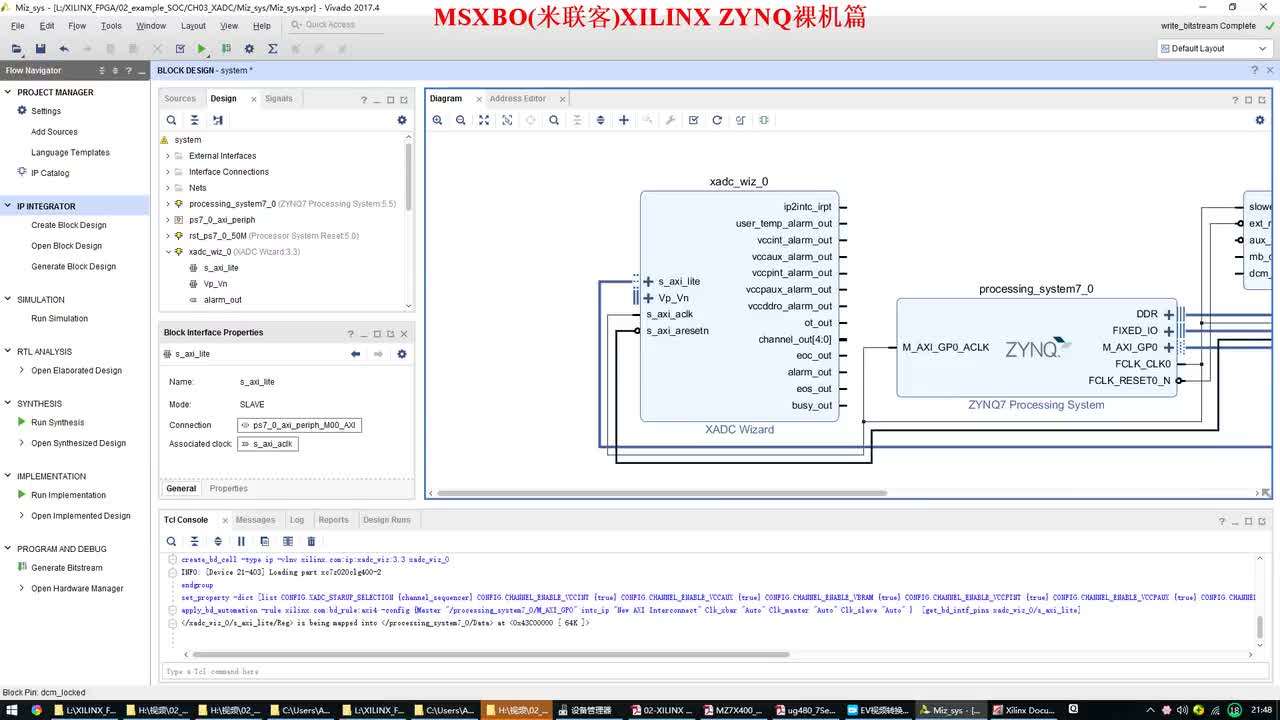Expand Open Elaborated Design in RTL Analysis

[x=22, y=370]
